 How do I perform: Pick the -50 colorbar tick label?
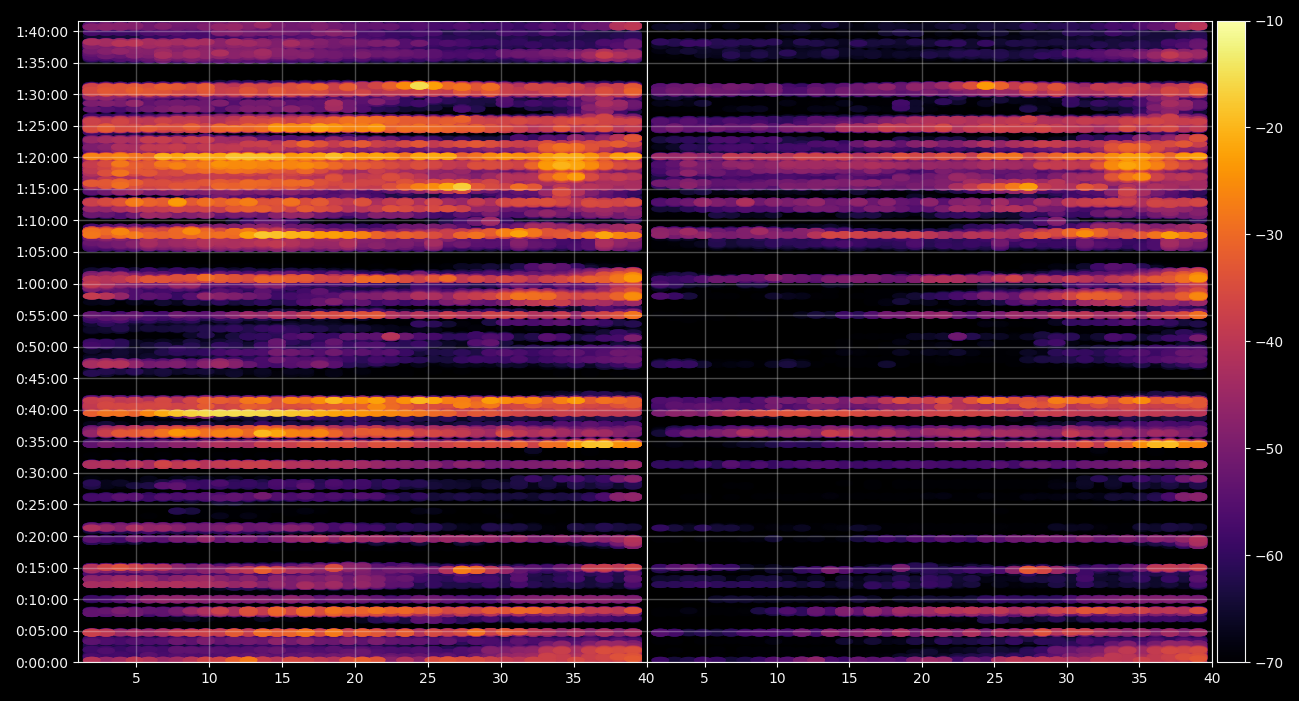click(x=1268, y=449)
